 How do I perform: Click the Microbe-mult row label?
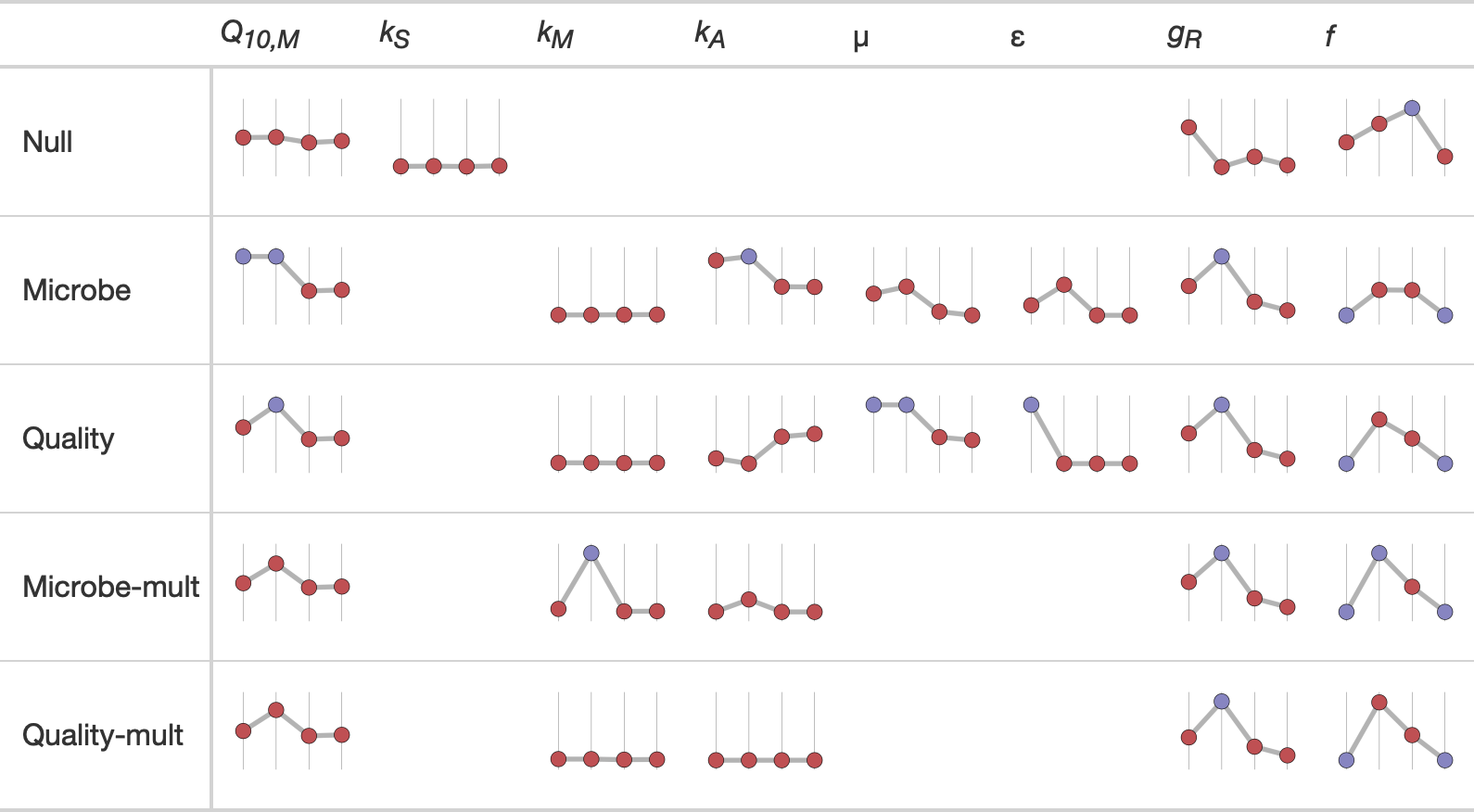pyautogui.click(x=111, y=587)
